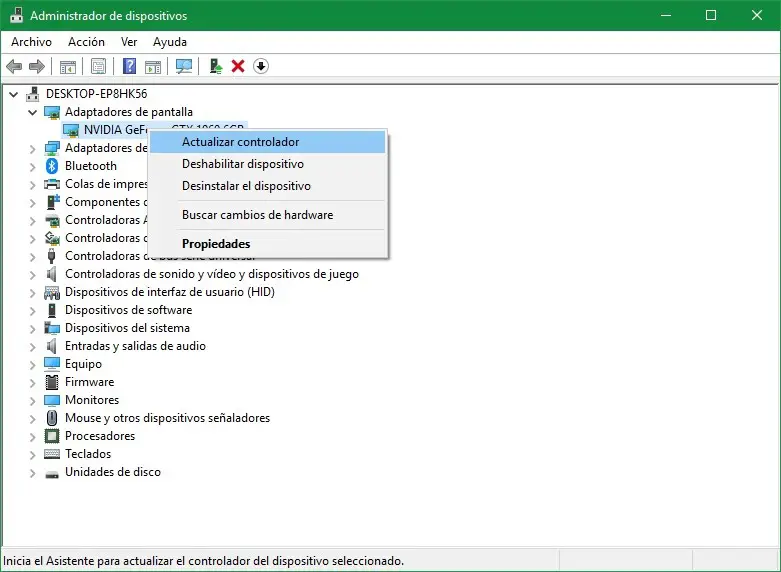
Task: Expand Mouse y otros dispositivos señaladores node
Action: point(32,419)
